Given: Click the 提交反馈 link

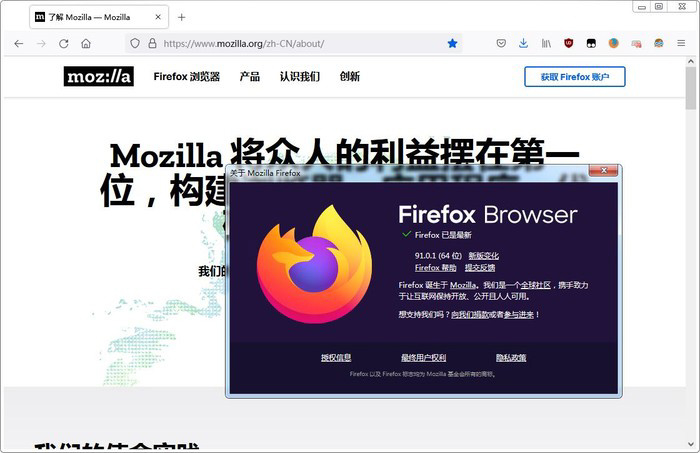Looking at the screenshot, I should click(480, 267).
